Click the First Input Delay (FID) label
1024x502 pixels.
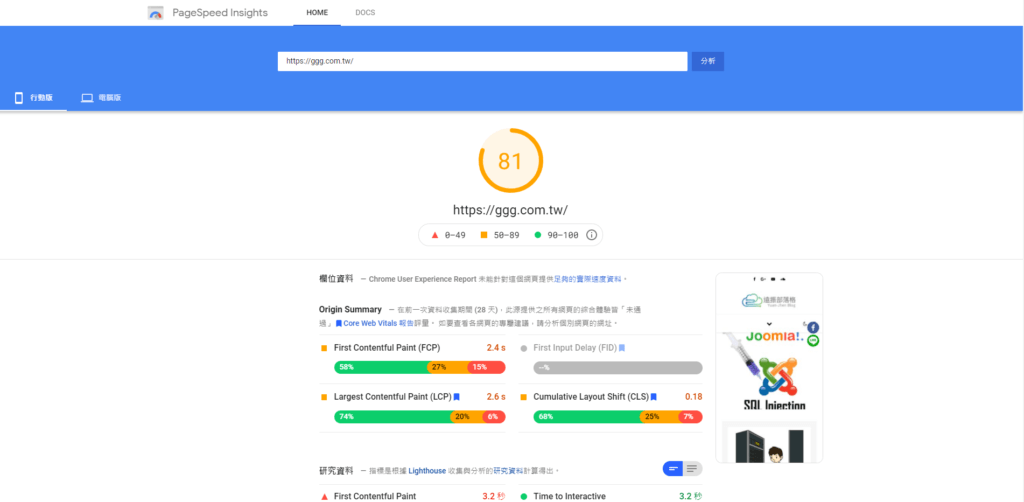[x=575, y=348]
